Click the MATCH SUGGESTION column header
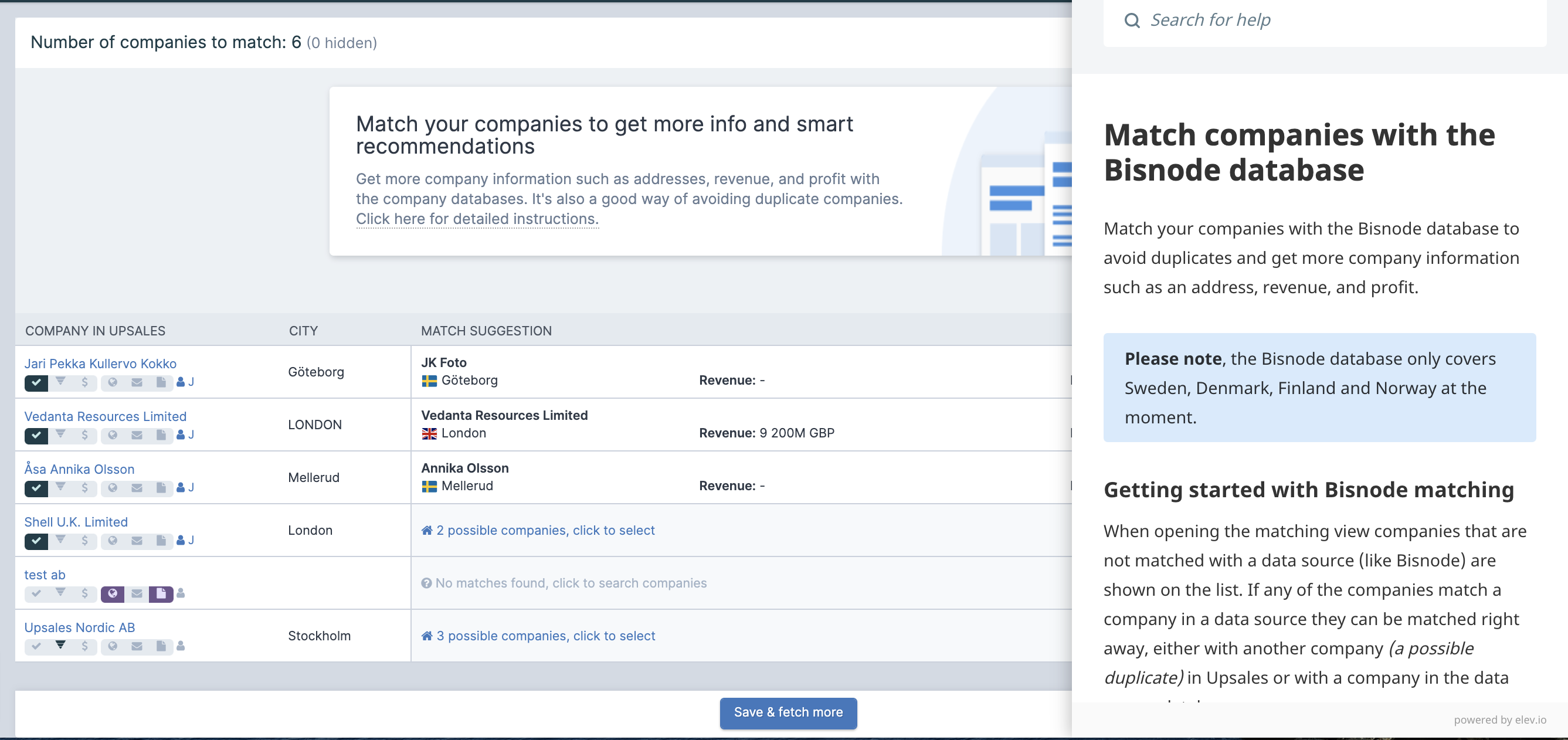This screenshot has width=1568, height=740. click(486, 331)
